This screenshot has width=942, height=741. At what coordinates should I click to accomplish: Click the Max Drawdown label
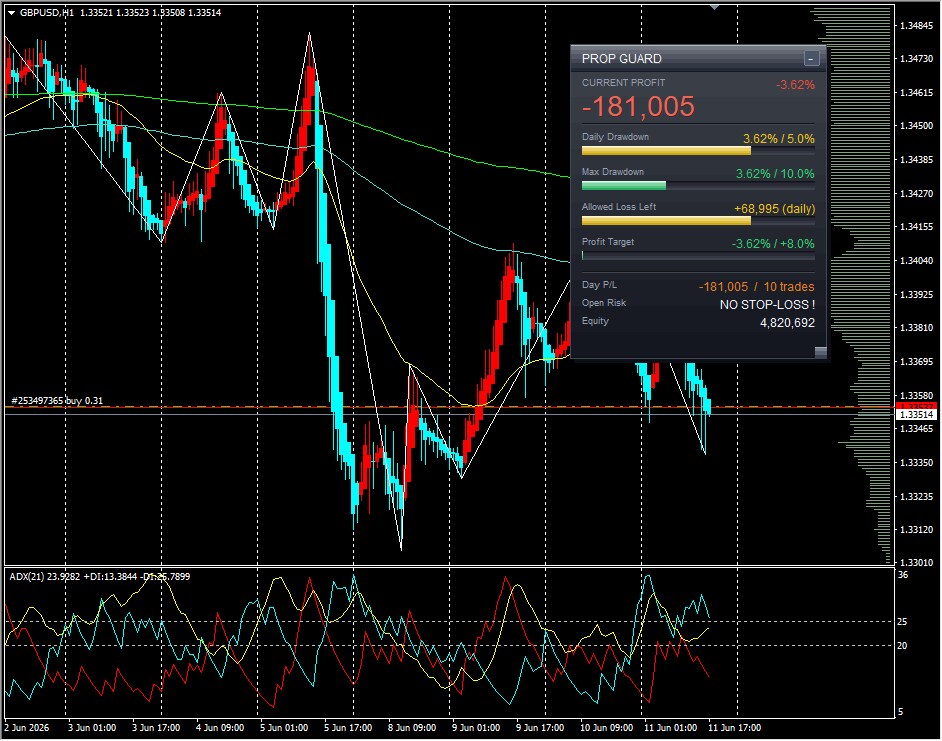pyautogui.click(x=613, y=172)
